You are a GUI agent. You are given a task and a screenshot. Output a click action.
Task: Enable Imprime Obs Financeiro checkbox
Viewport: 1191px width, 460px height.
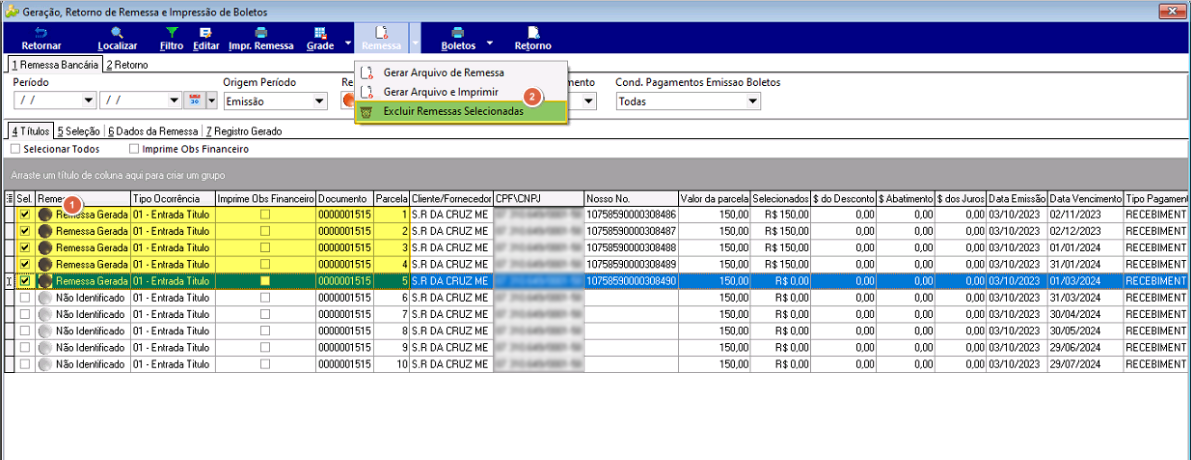click(x=134, y=150)
